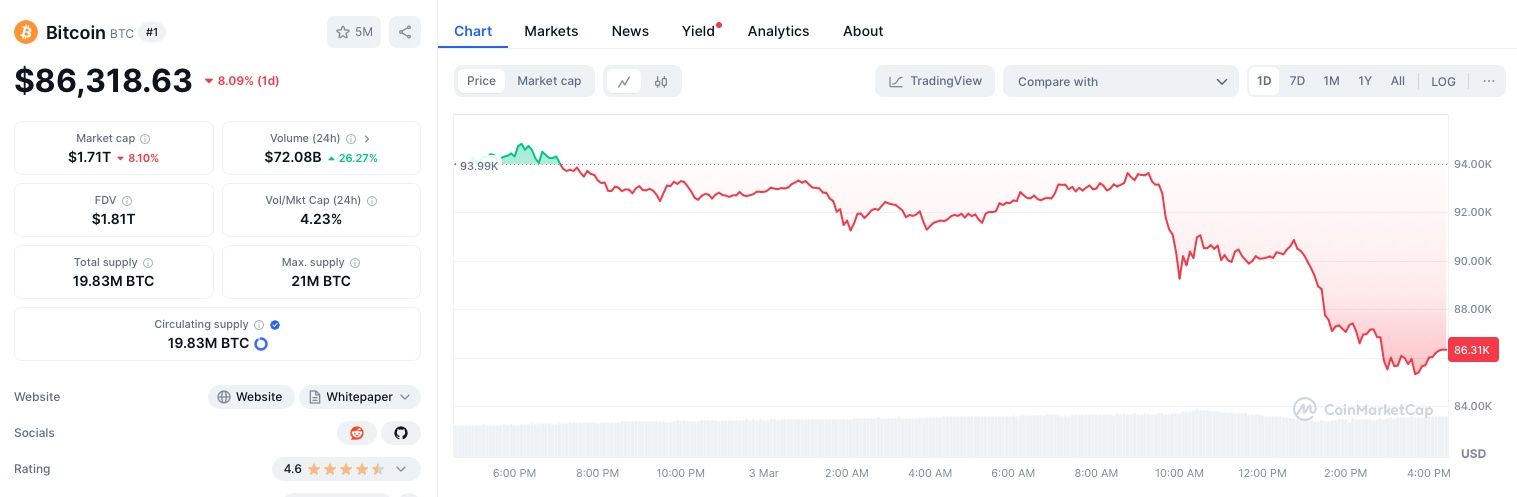Open the Analytics tab

(x=778, y=31)
